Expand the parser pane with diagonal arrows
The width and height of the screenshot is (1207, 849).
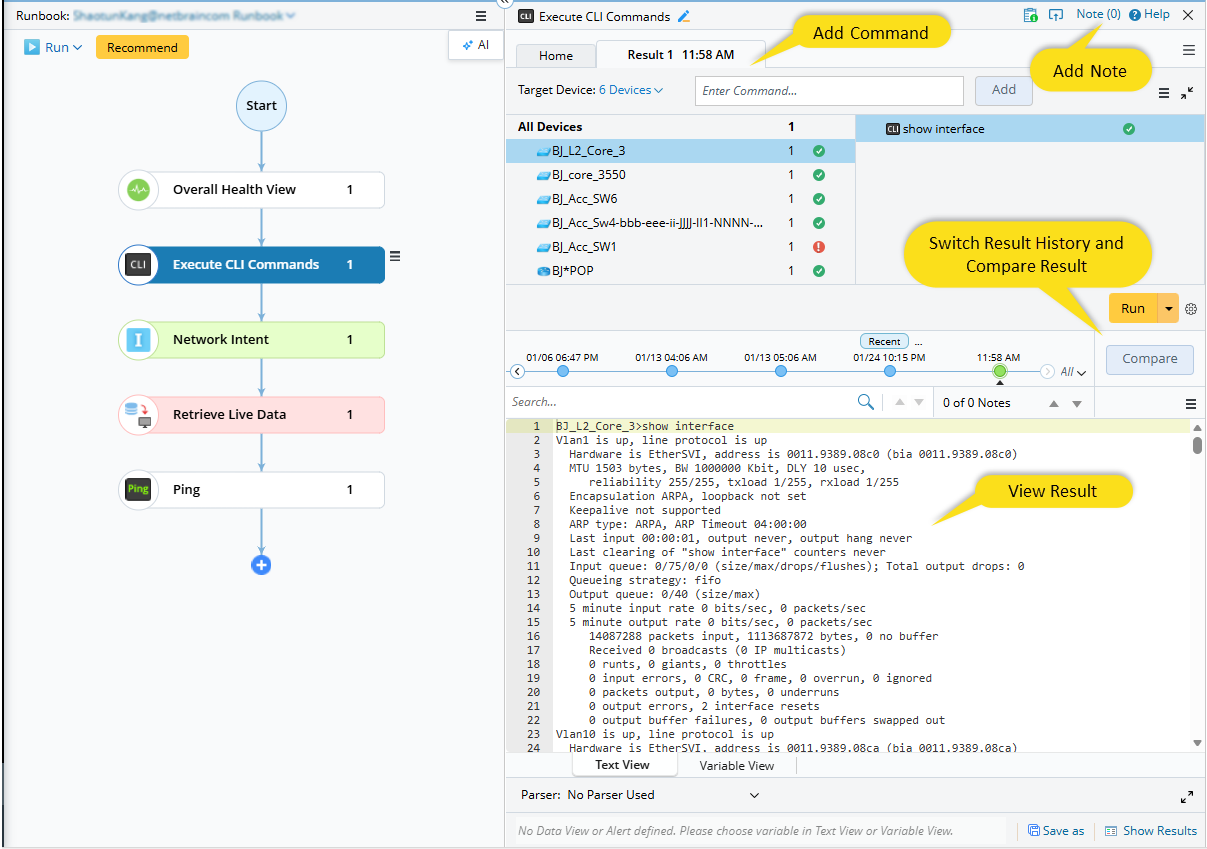1187,797
